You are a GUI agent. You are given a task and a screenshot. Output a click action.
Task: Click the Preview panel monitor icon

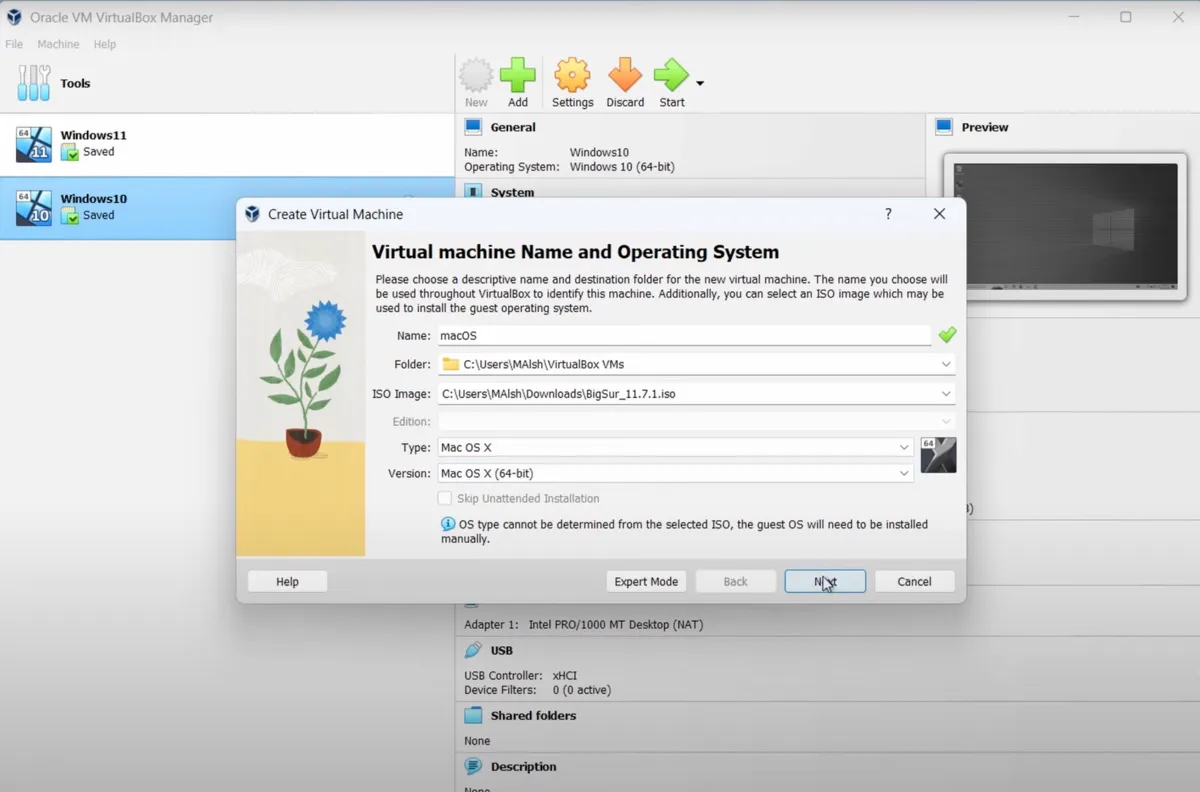(944, 127)
